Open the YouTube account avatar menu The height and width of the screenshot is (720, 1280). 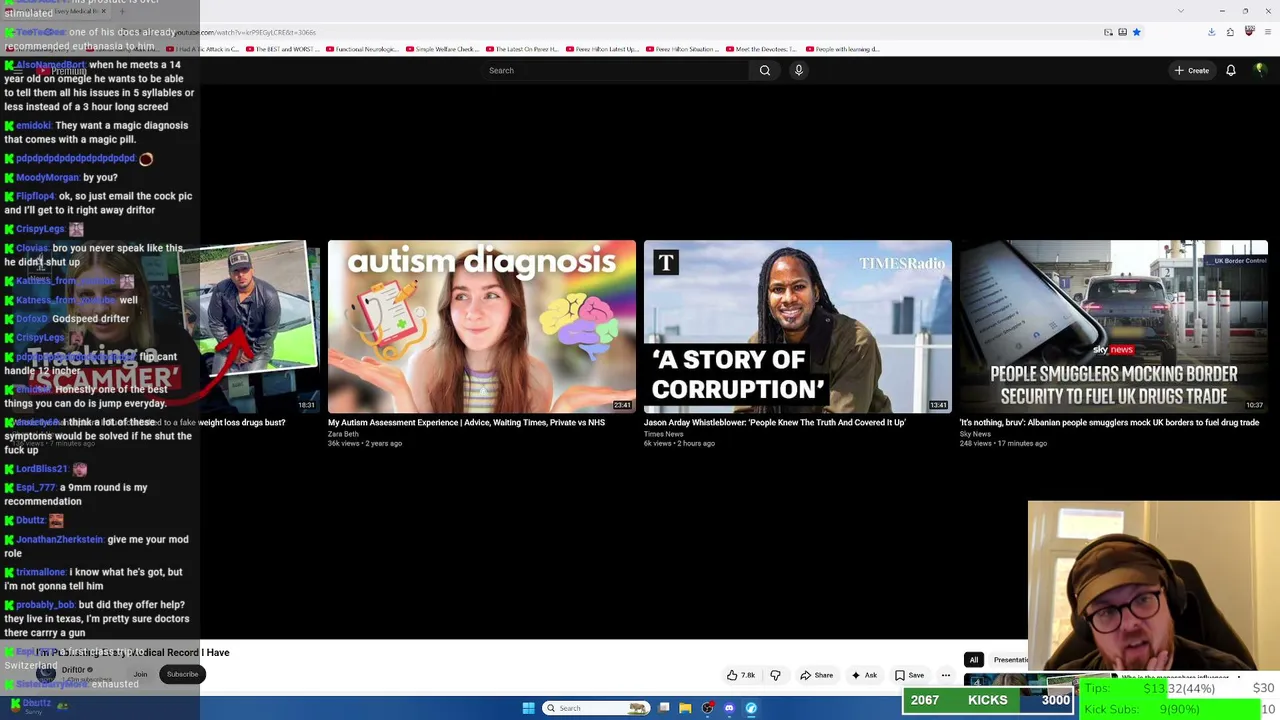click(x=1260, y=70)
